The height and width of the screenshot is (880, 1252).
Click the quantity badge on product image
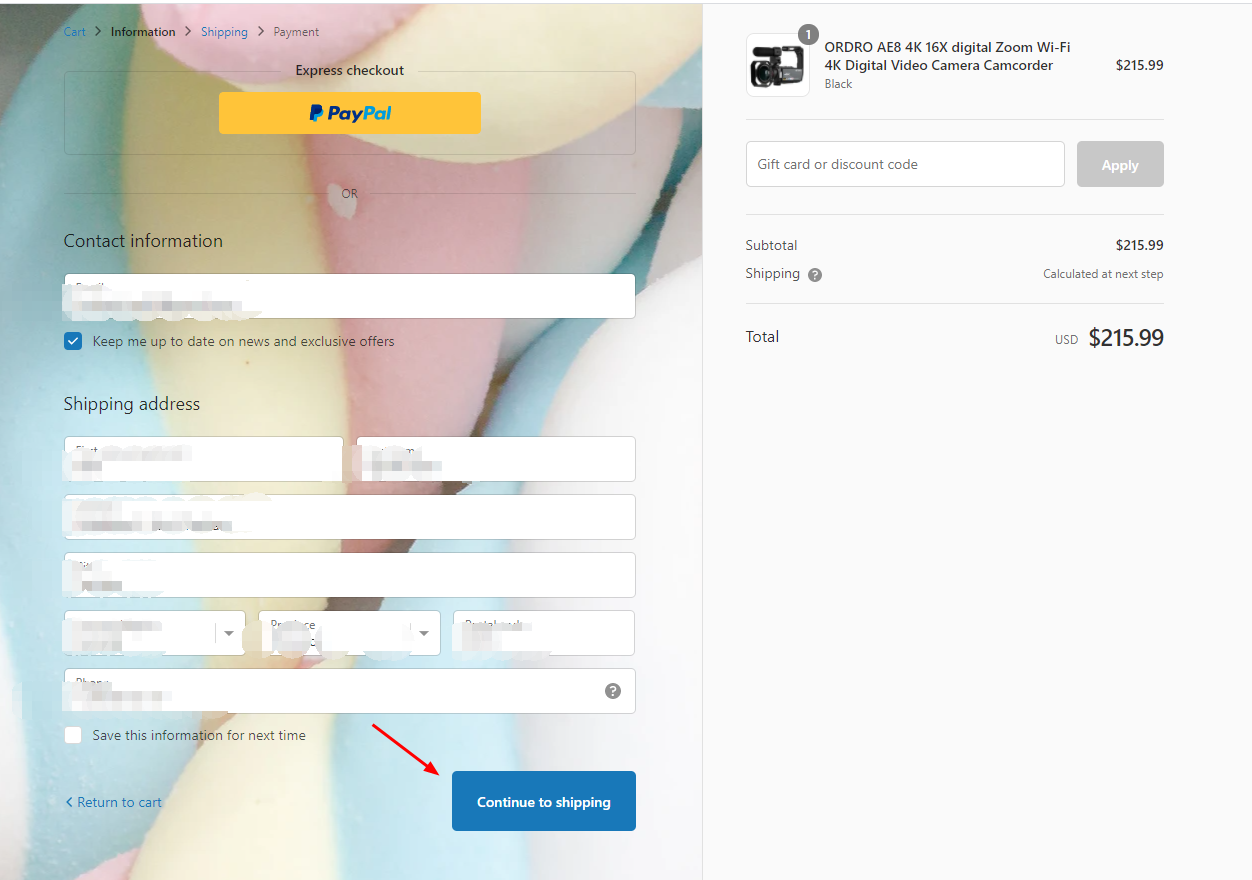click(808, 35)
